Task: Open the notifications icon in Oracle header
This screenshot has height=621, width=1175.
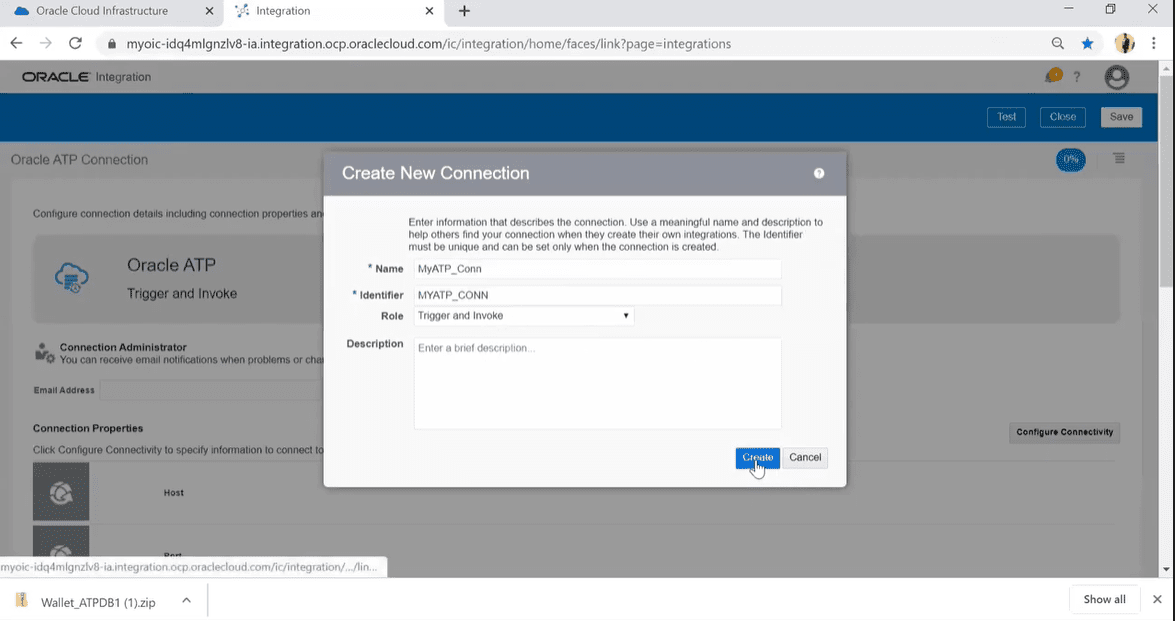Action: pyautogui.click(x=1054, y=76)
